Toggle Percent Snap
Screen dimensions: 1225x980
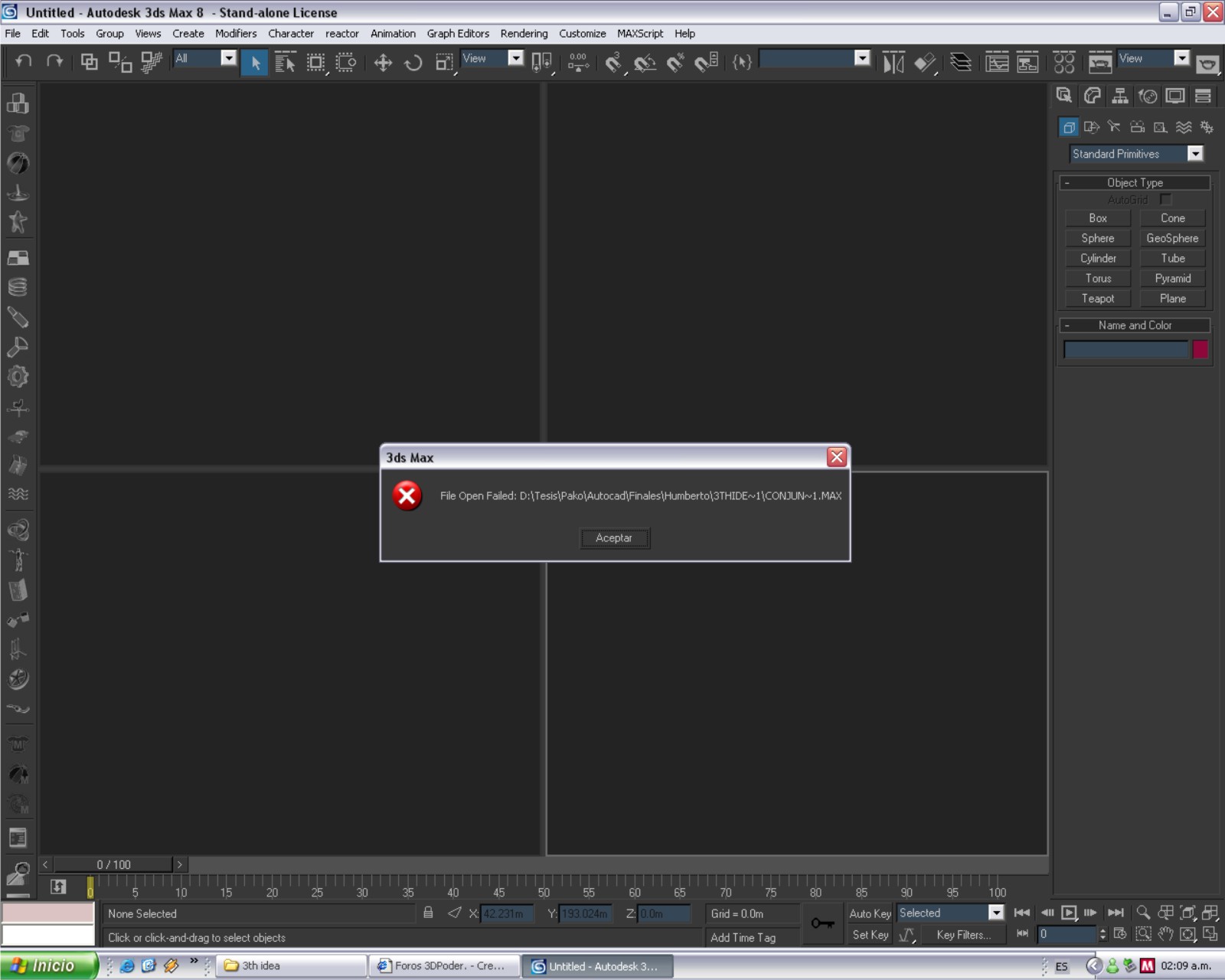(675, 62)
